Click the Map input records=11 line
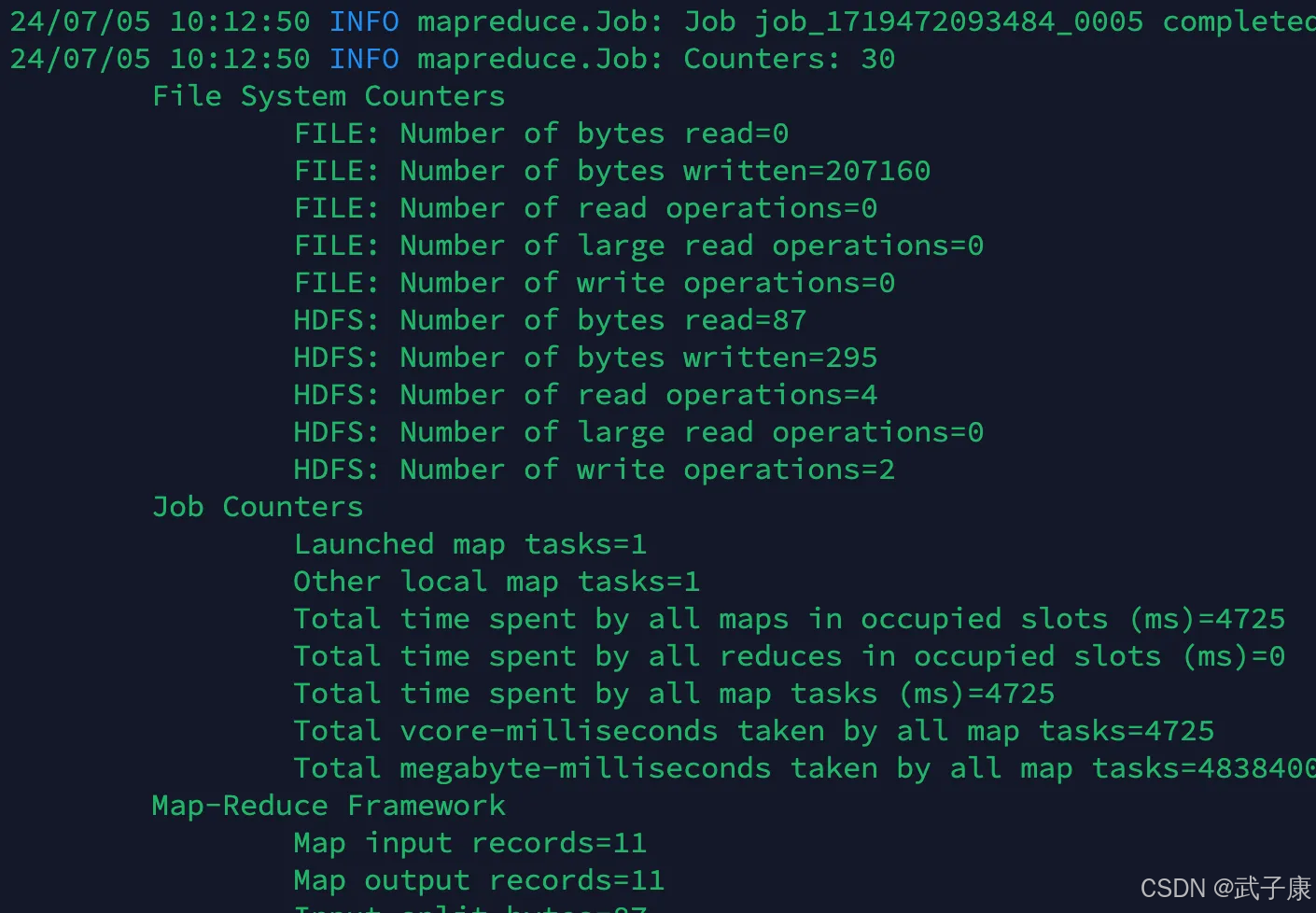The image size is (1316, 913). click(469, 843)
